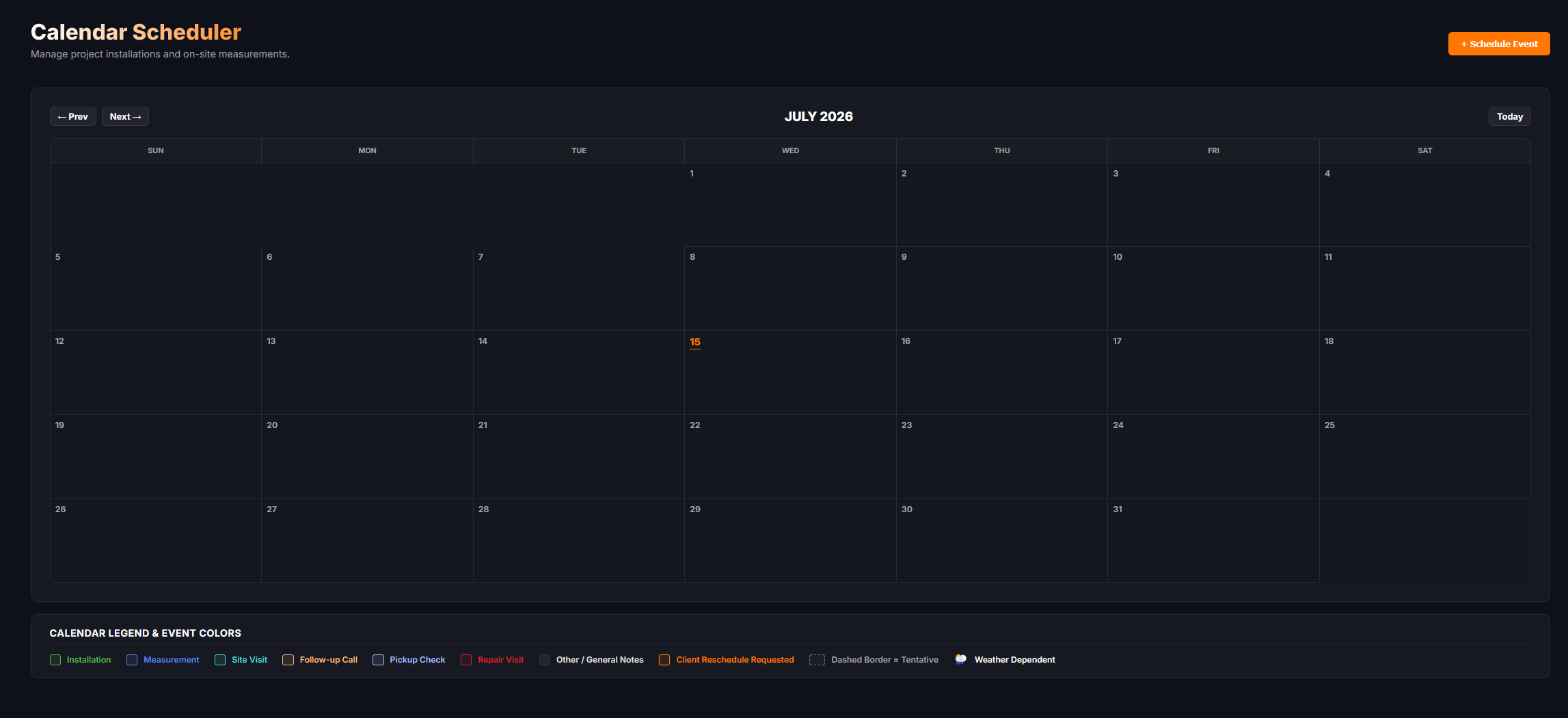Open day cell 26
This screenshot has height=718, width=1568.
point(156,540)
